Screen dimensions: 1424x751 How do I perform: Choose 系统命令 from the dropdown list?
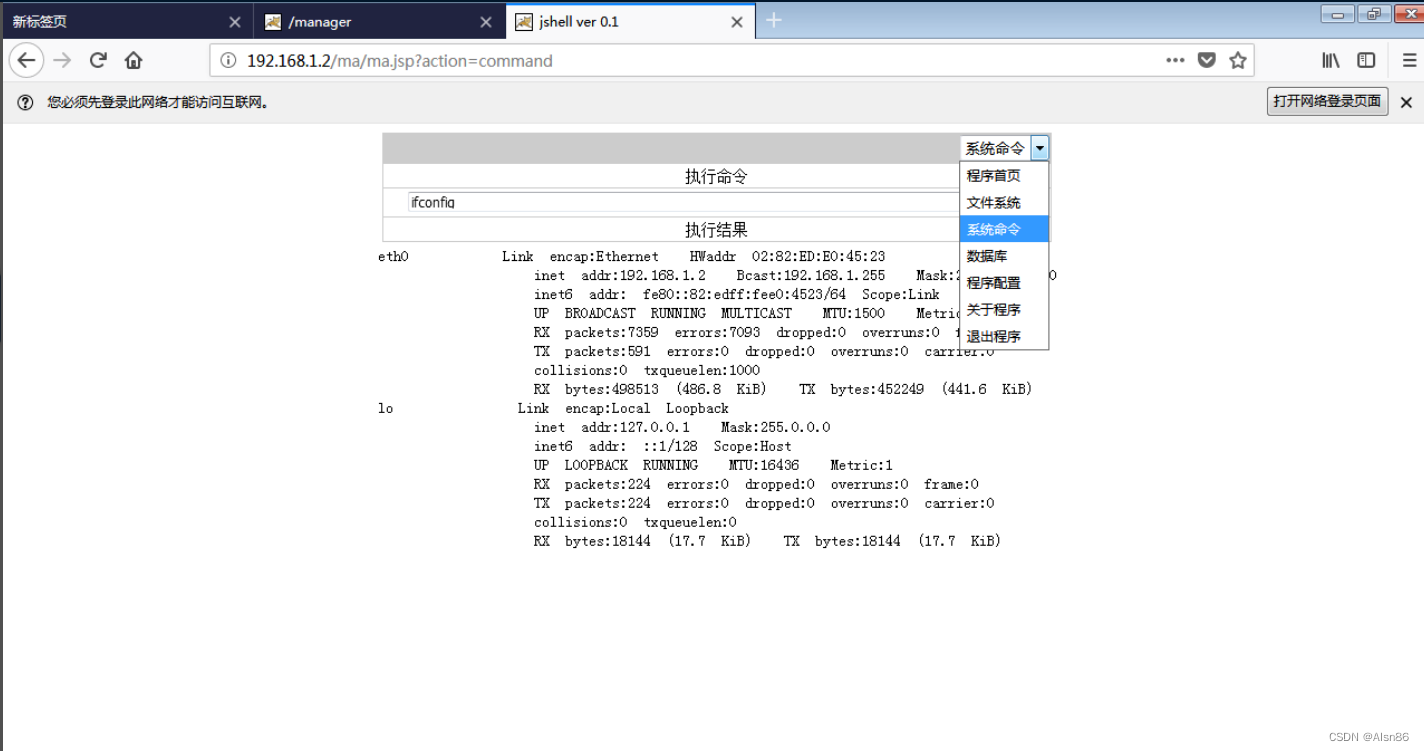(x=1004, y=229)
